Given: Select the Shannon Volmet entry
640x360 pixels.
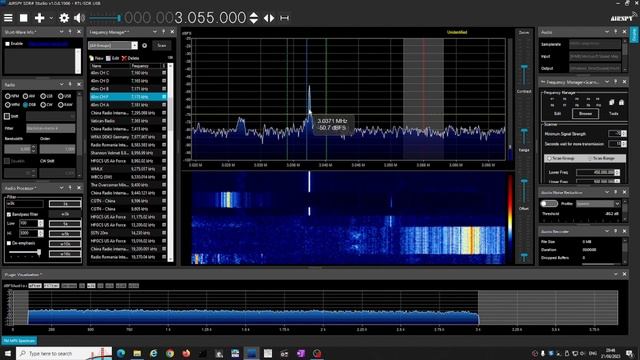Looking at the screenshot, I should pos(128,153).
